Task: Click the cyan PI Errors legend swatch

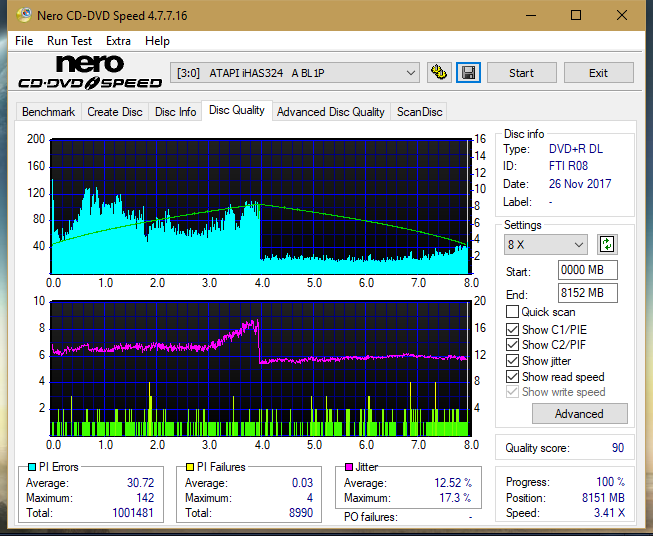Action: point(32,467)
